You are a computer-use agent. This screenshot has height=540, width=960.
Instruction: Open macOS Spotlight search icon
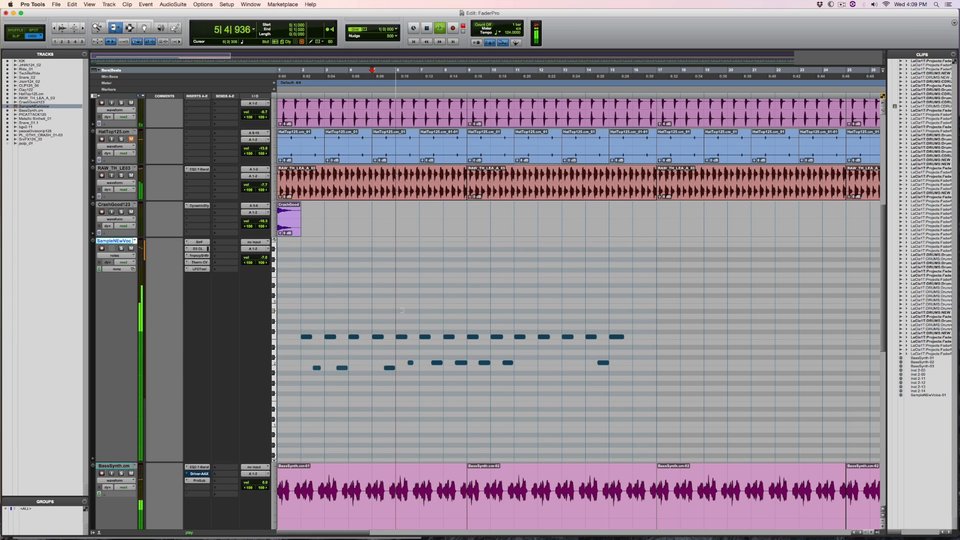[936, 4]
